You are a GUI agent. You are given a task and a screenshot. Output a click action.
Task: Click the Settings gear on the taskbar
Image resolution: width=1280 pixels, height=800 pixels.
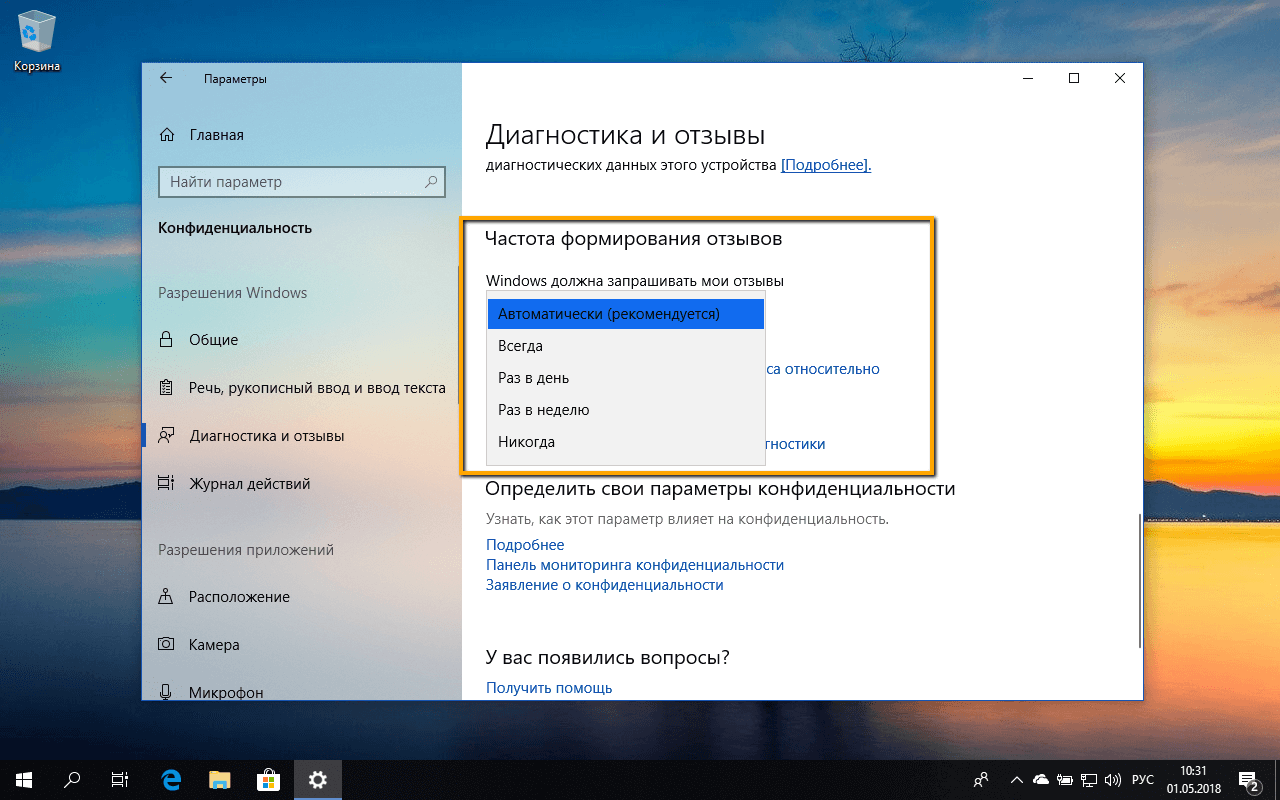point(318,780)
